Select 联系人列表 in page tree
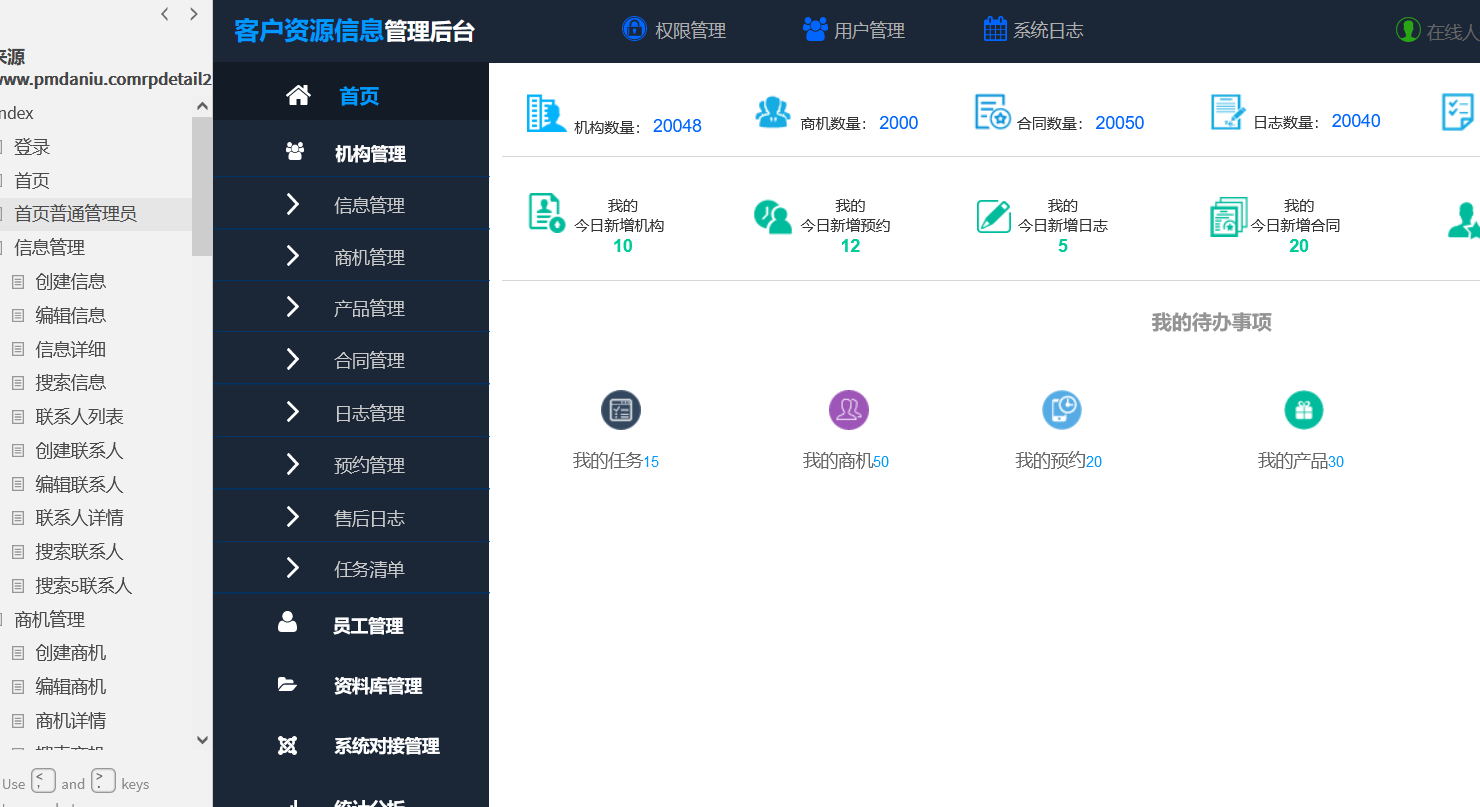The height and width of the screenshot is (807, 1480). 80,416
